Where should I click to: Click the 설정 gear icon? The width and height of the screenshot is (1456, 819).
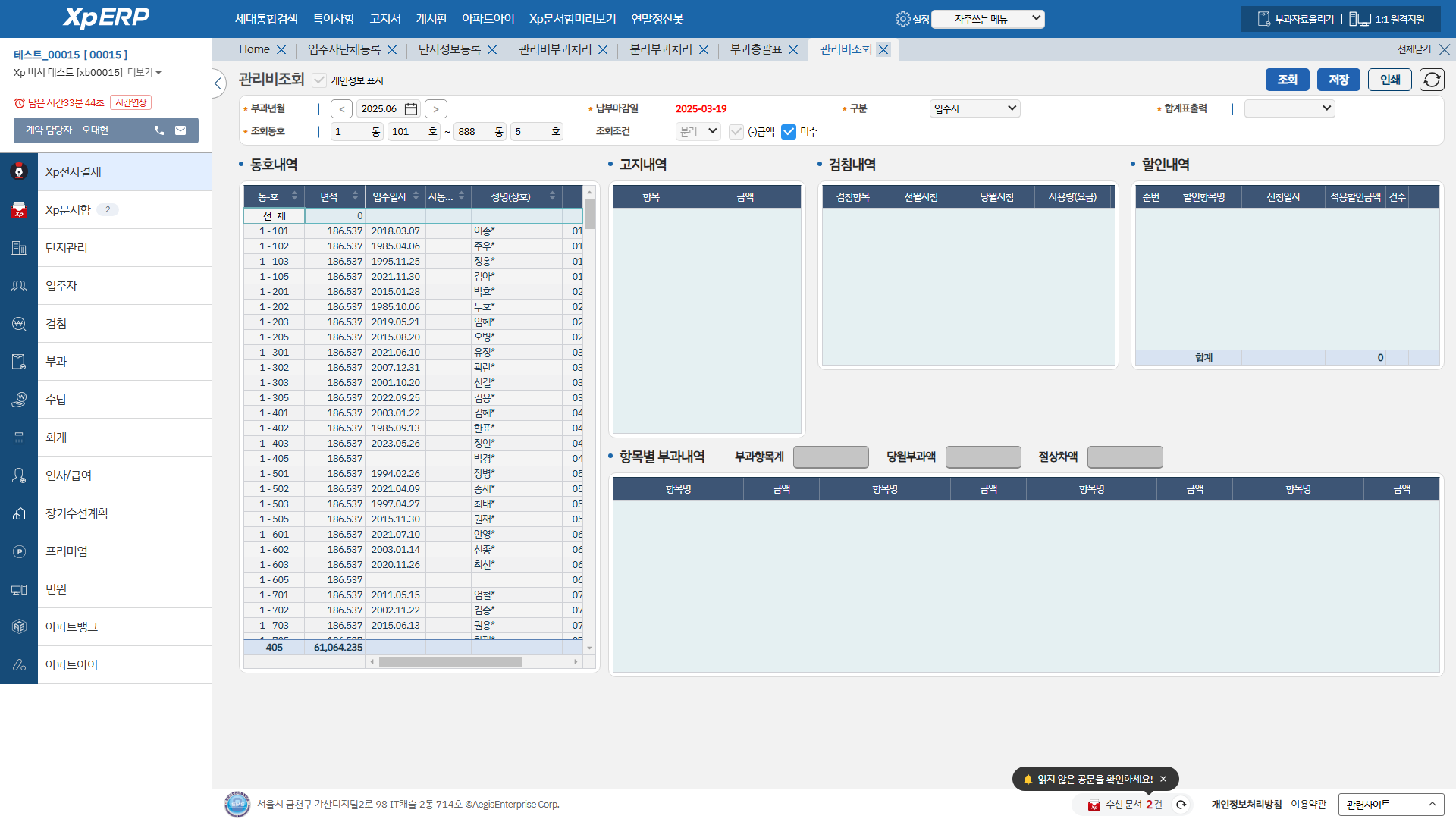(x=902, y=19)
